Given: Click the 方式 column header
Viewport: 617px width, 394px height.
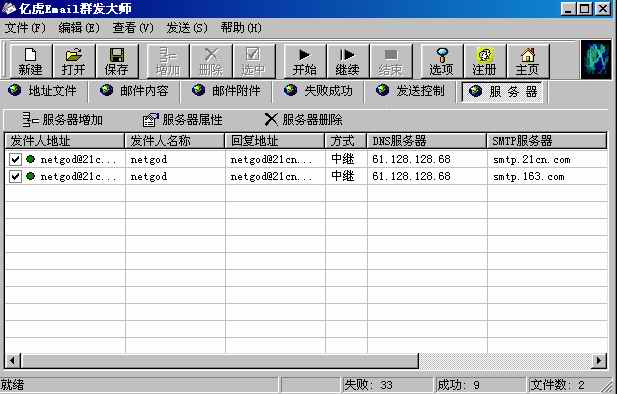Looking at the screenshot, I should click(346, 141).
